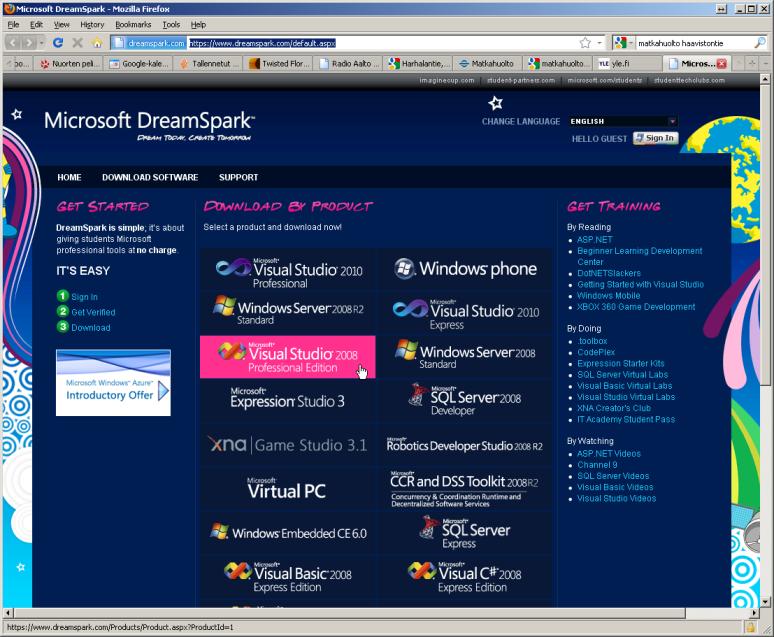Screen dimensions: 774x637
Task: Open the Channel 9 link
Action: tap(597, 465)
